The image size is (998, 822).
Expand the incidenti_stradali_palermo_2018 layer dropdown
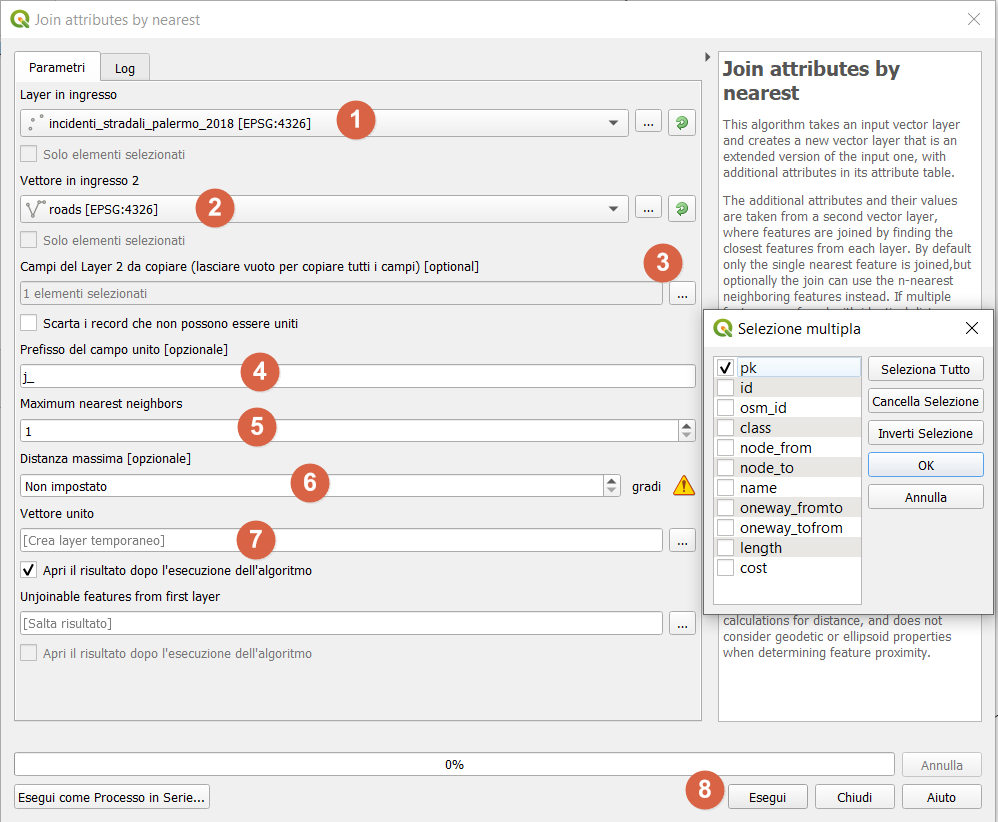coord(613,123)
